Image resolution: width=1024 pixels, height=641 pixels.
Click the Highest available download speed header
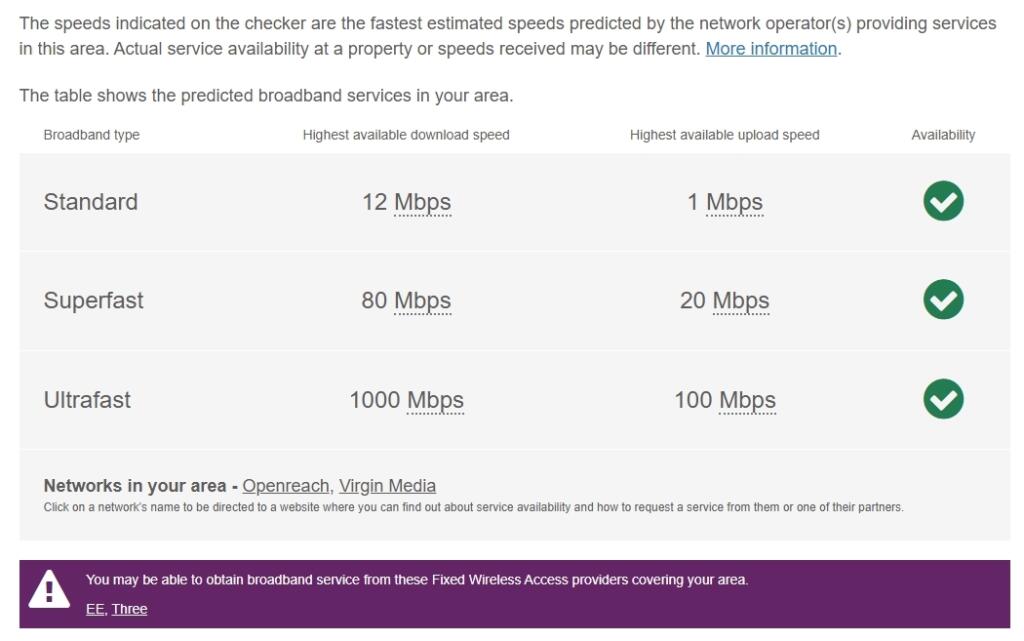[406, 135]
